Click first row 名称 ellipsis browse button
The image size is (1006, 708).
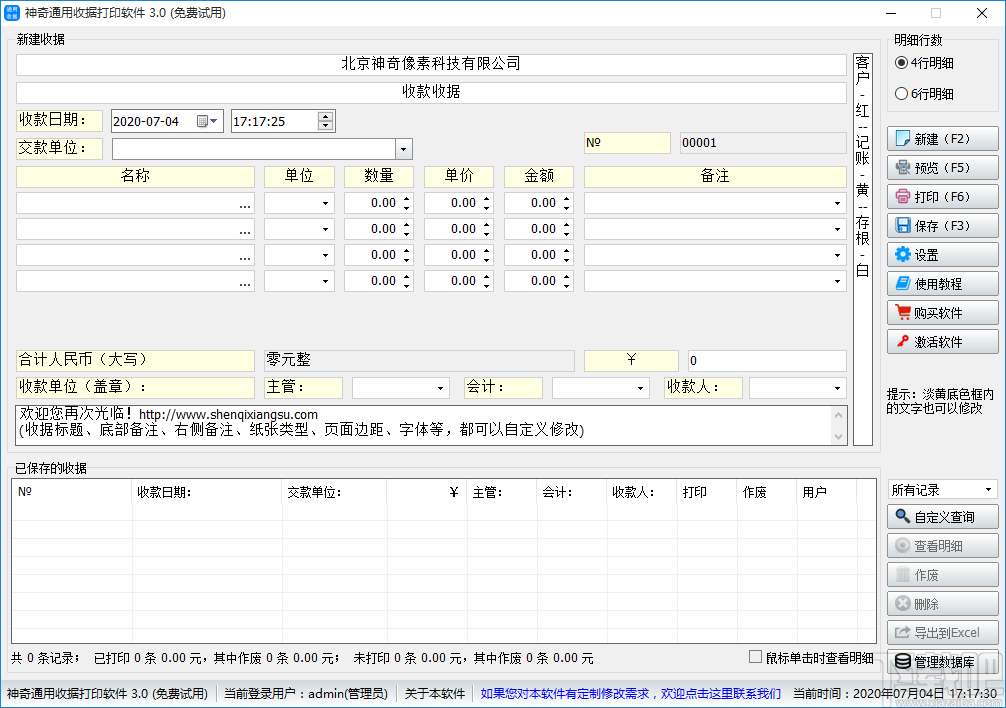click(x=244, y=205)
